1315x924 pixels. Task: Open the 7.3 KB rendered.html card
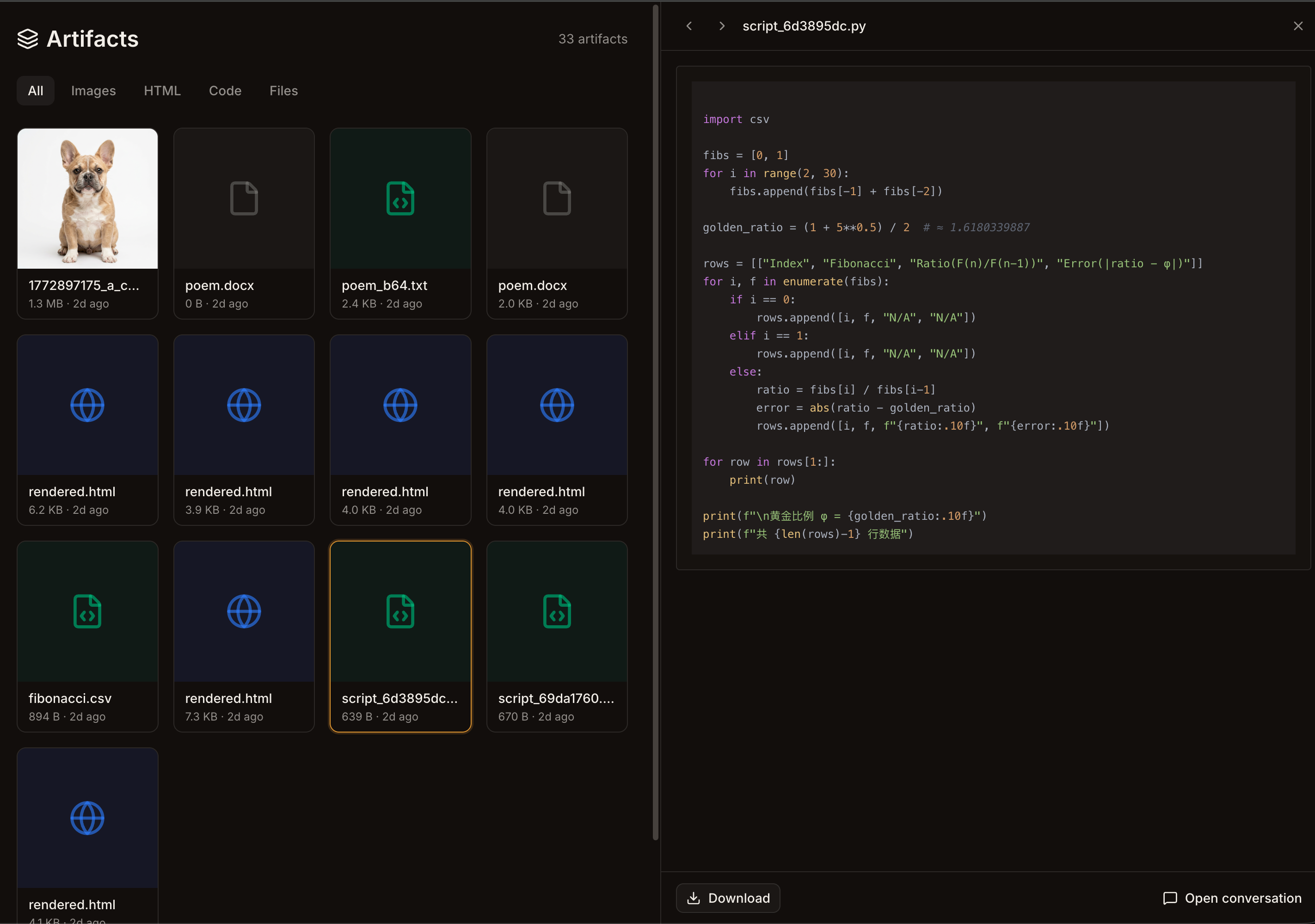[244, 636]
